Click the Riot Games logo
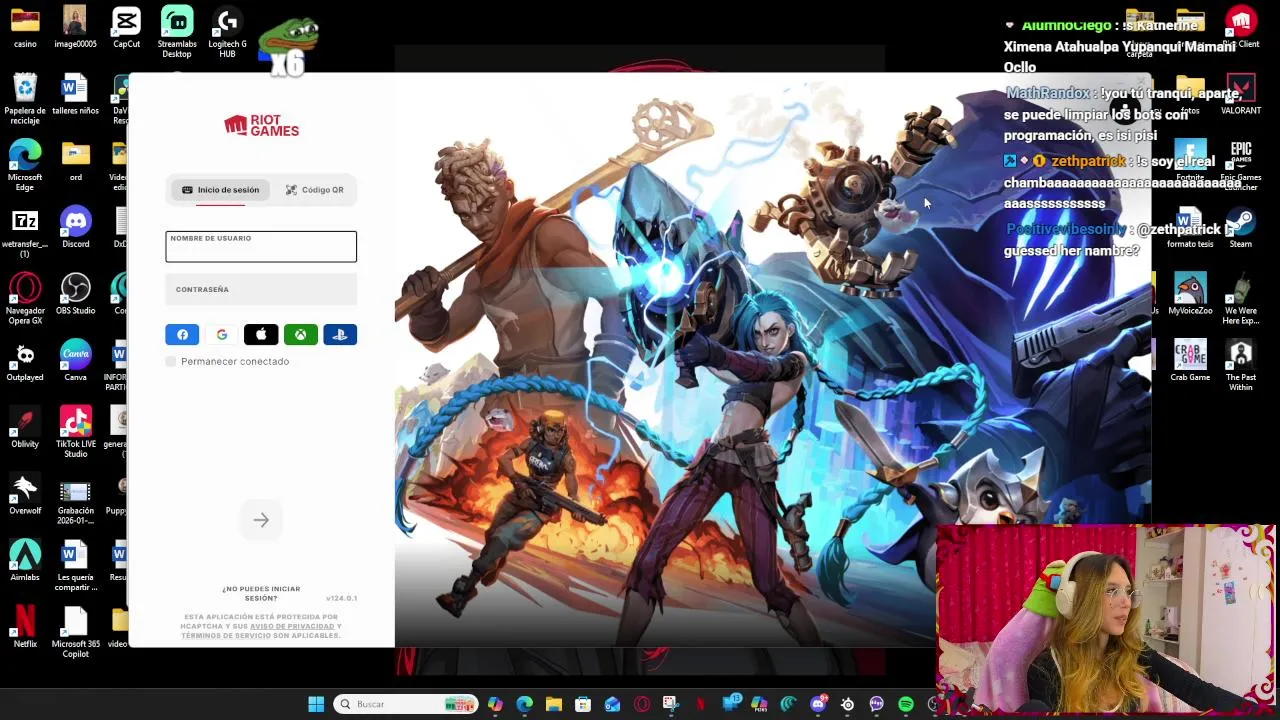The width and height of the screenshot is (1280, 720). pos(261,125)
